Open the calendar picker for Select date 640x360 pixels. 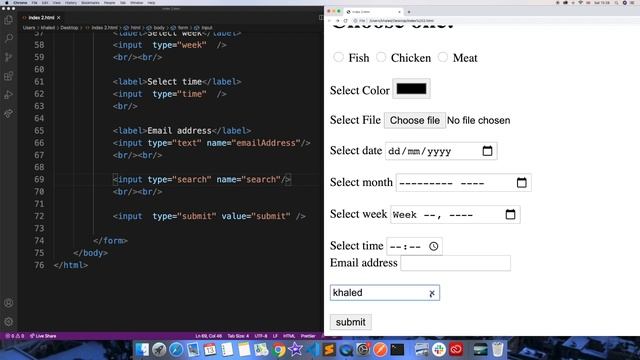[x=487, y=151]
